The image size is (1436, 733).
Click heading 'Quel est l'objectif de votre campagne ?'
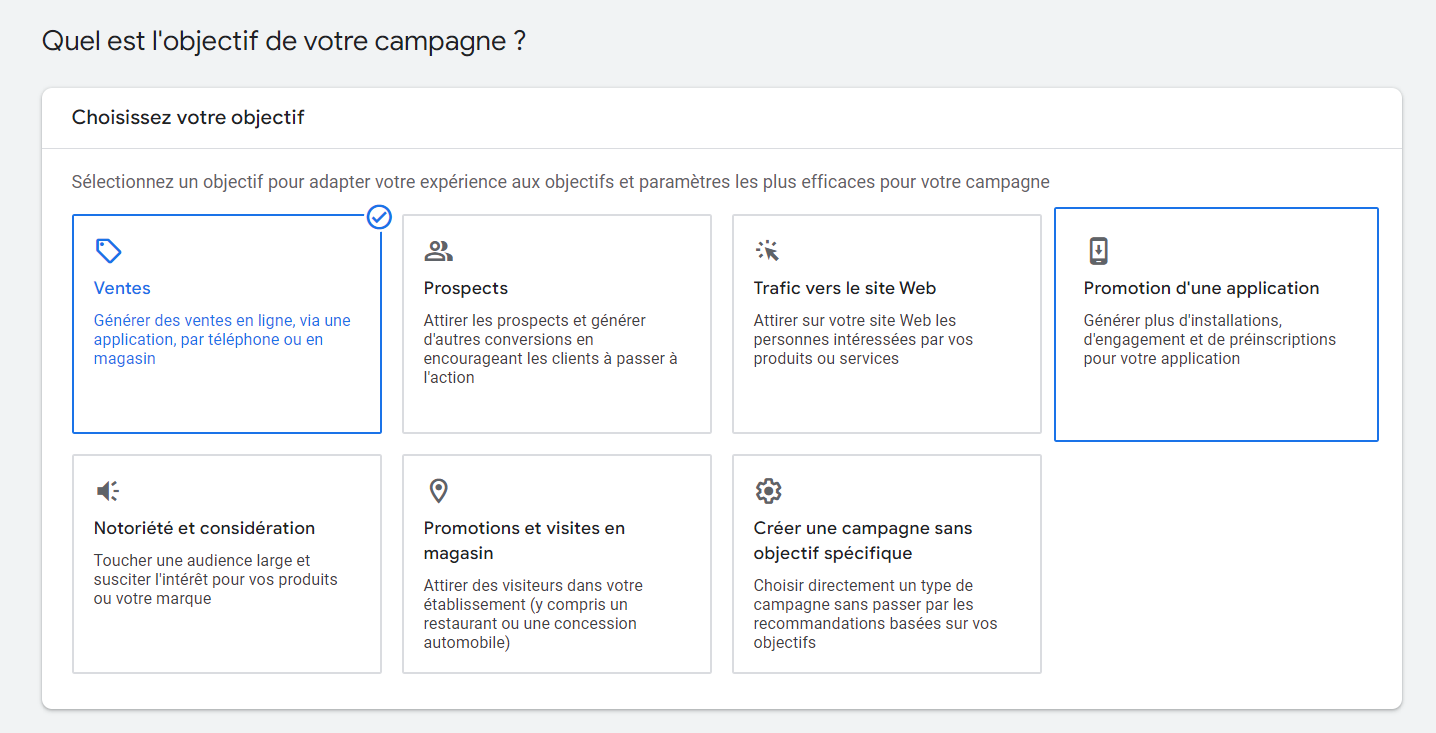point(284,42)
